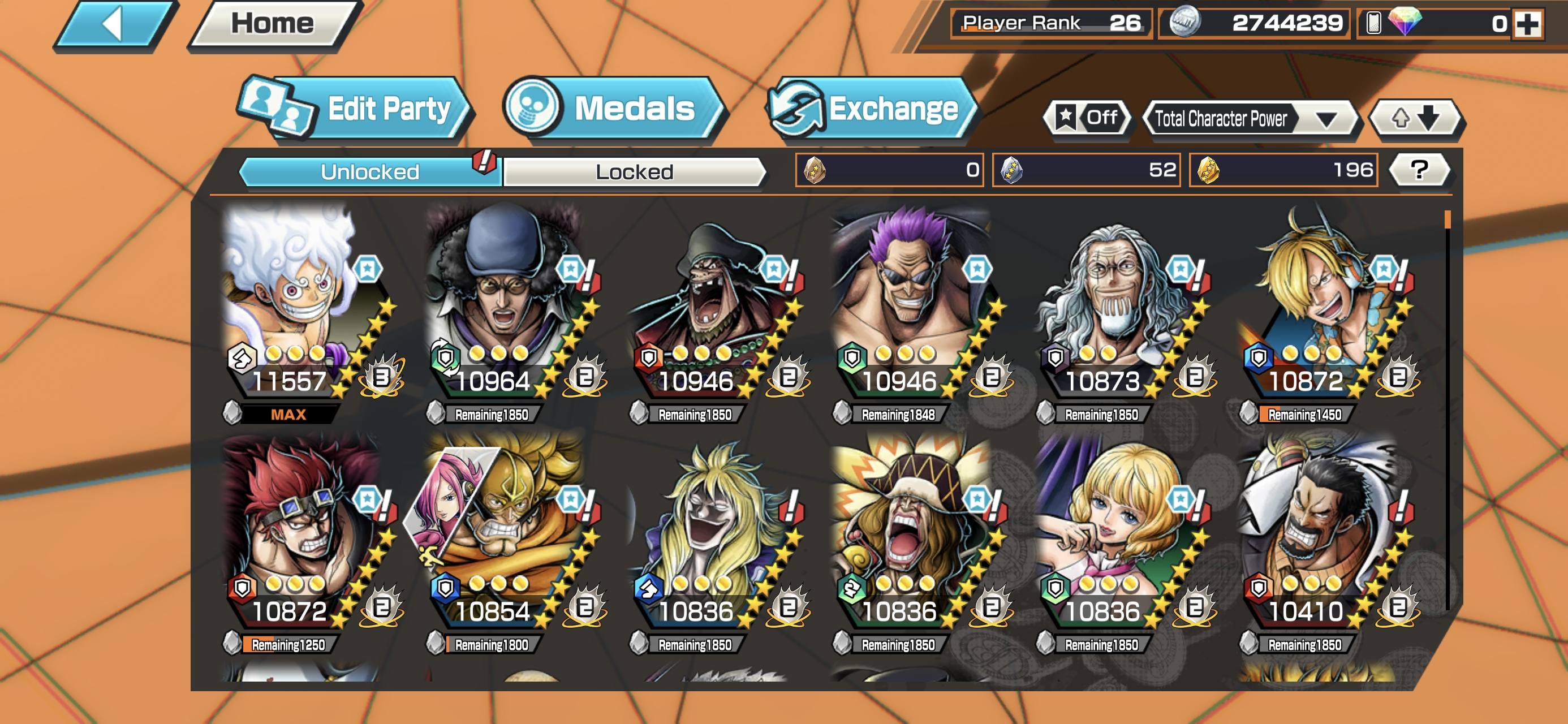
Task: Toggle ascending descending sort order arrows
Action: pos(1416,118)
